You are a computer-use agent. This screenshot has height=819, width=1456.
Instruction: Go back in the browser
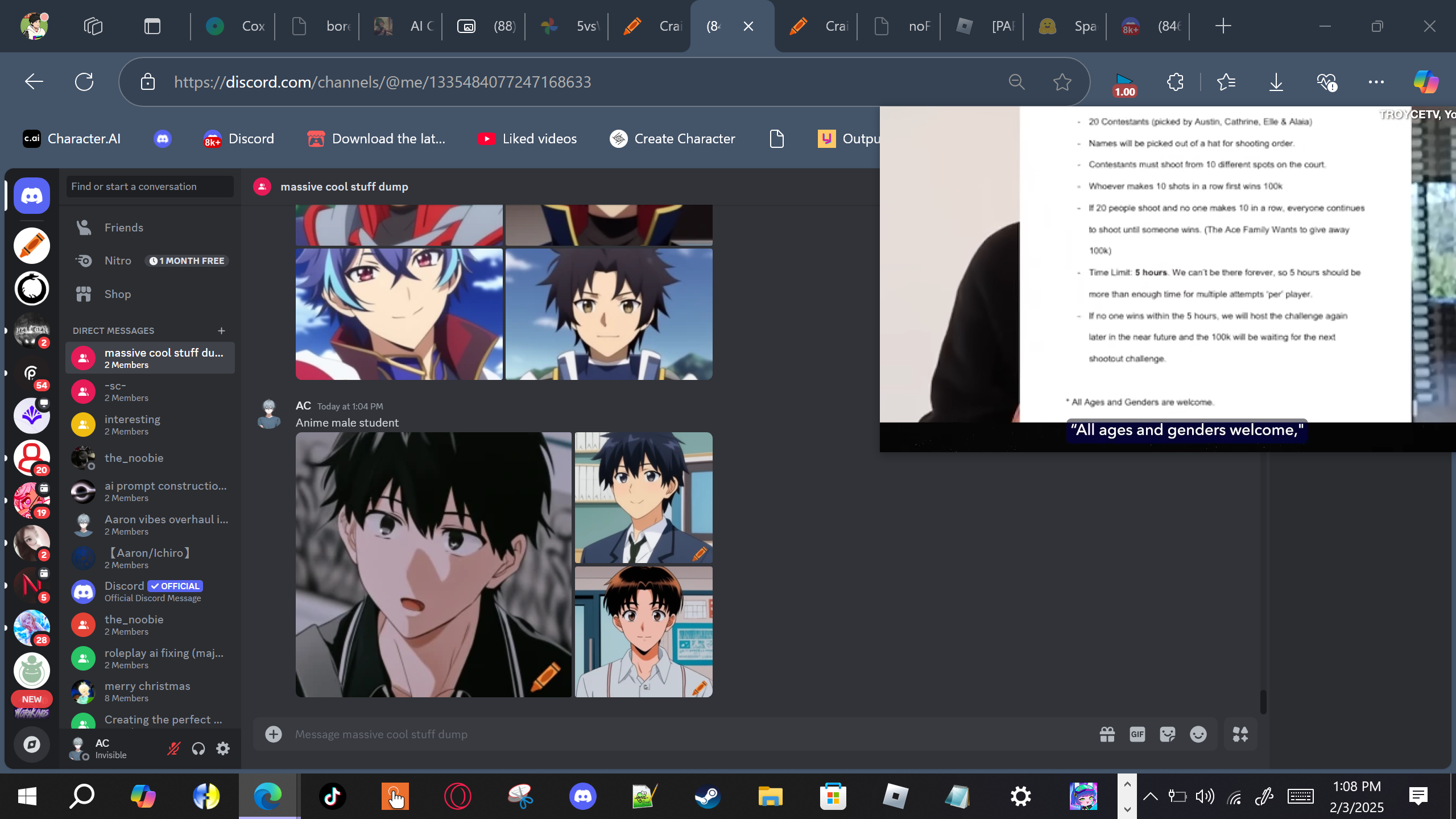[34, 82]
